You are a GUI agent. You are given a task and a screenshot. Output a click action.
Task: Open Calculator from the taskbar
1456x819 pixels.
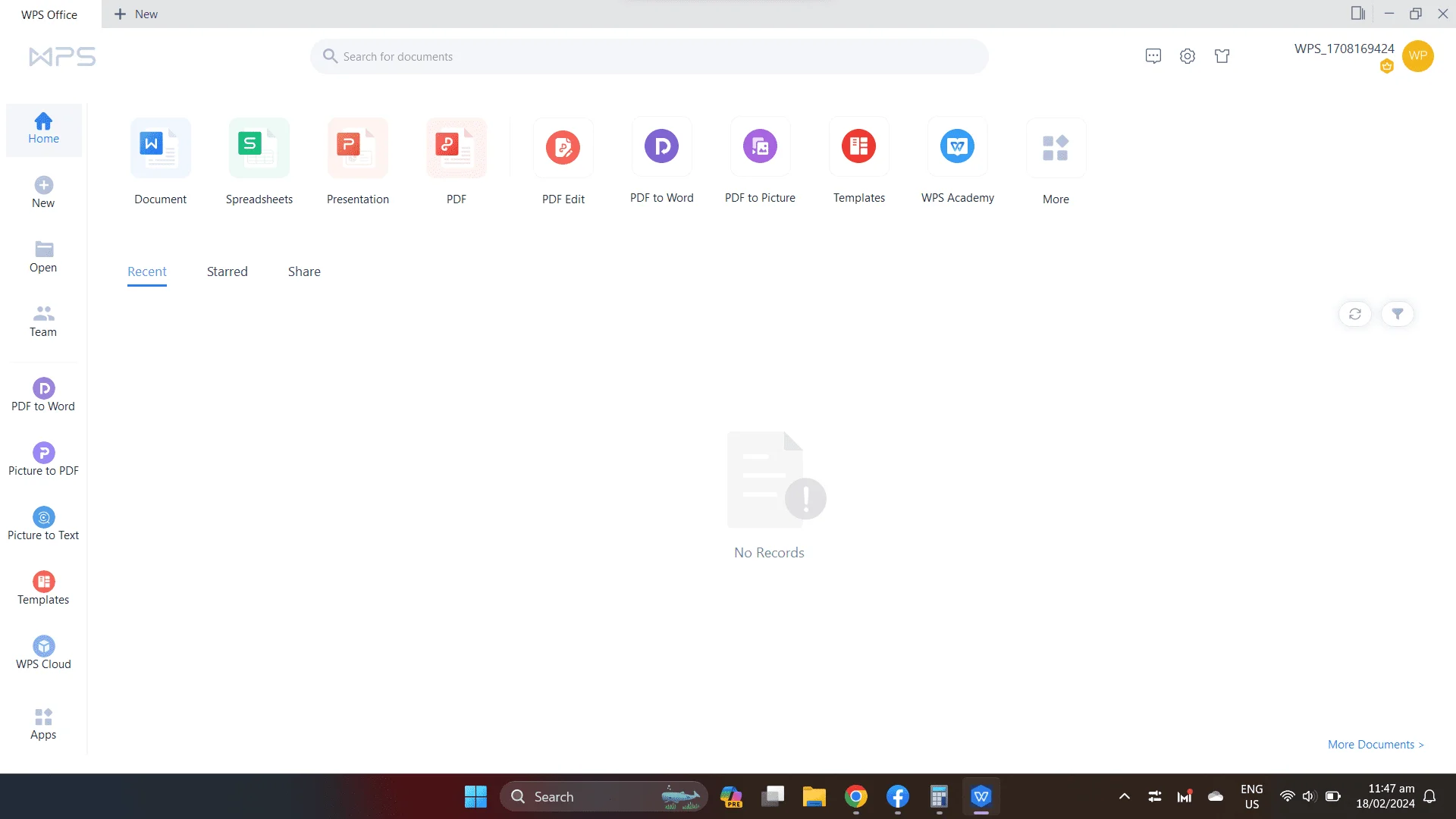[939, 797]
